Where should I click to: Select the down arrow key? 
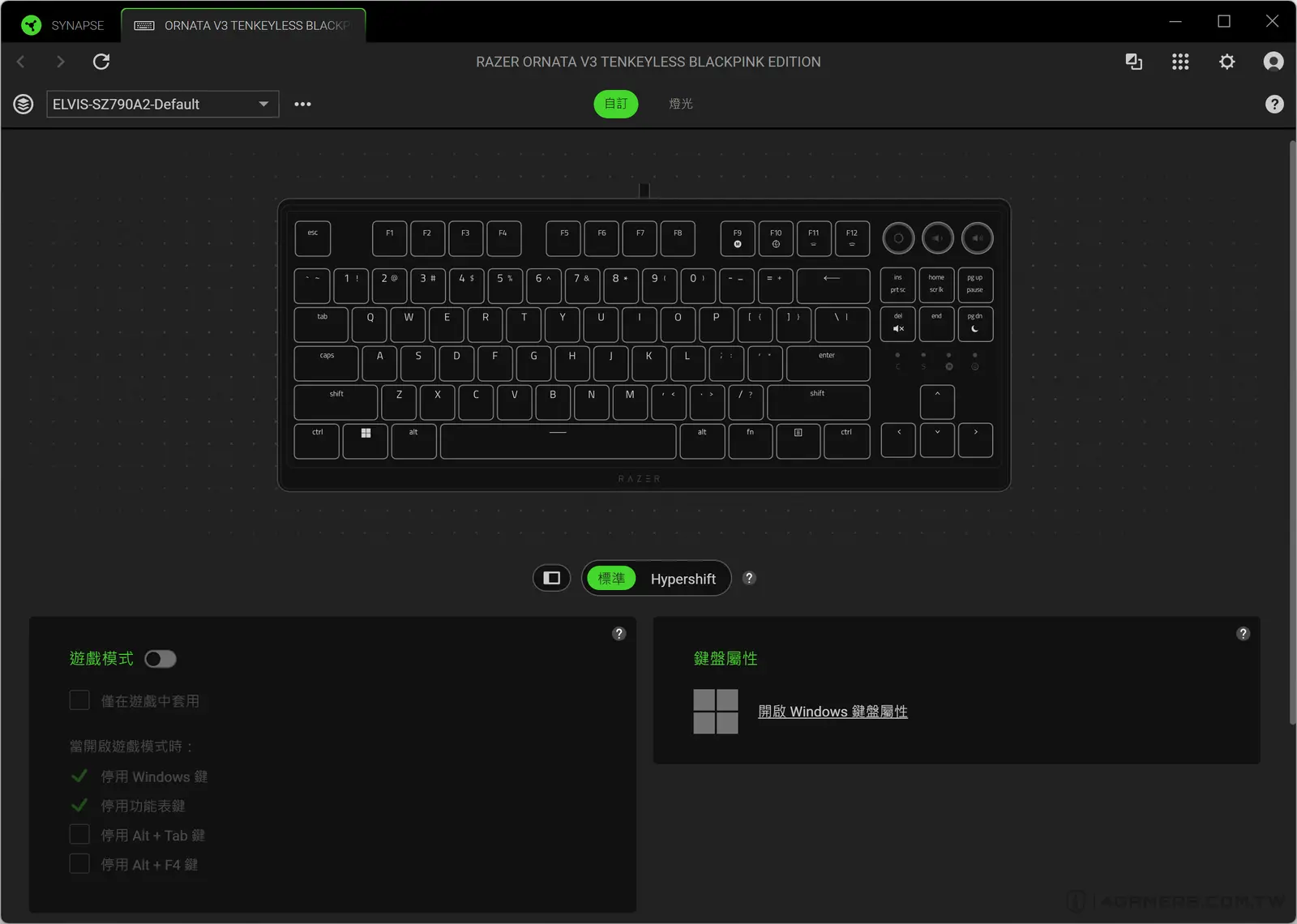coord(937,440)
